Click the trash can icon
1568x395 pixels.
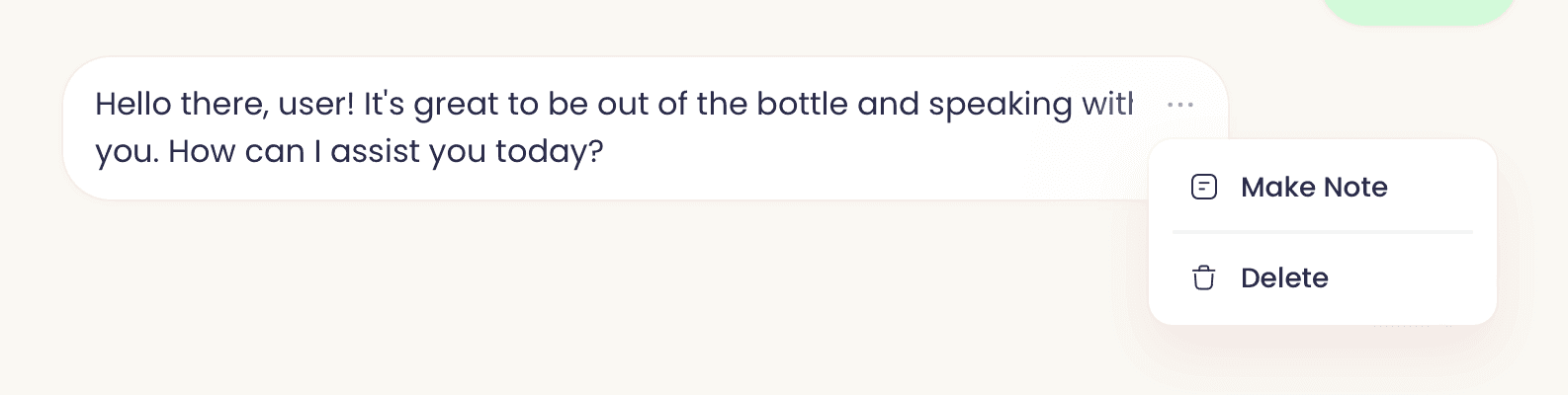[1203, 278]
